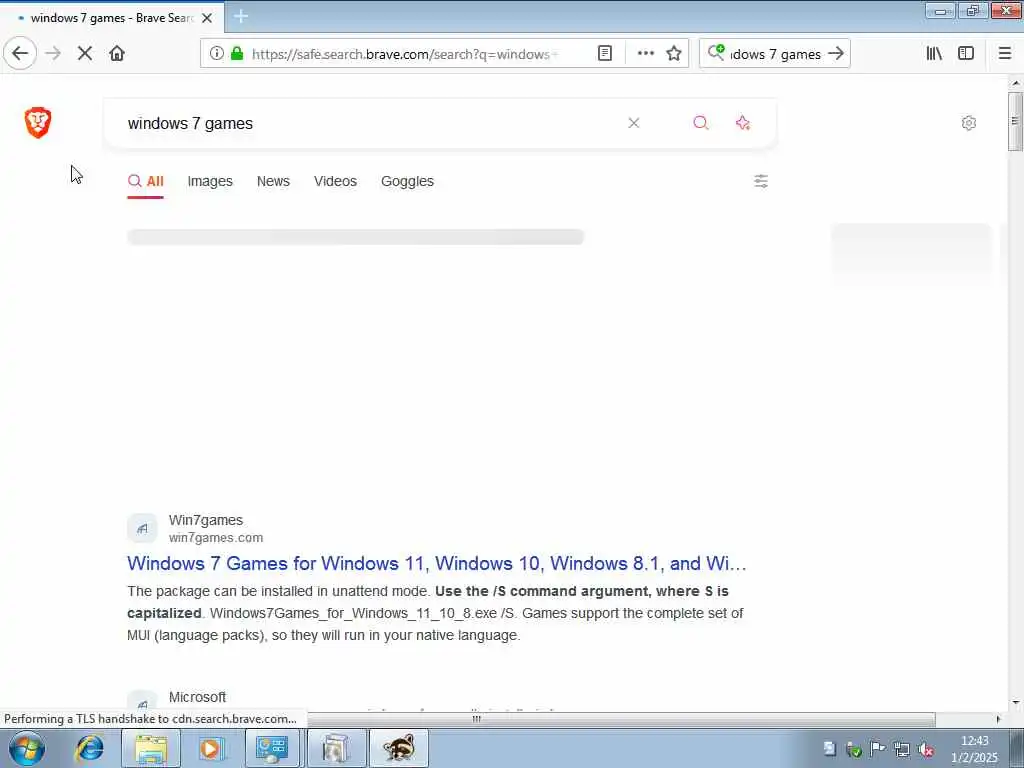Click the Win7games site name label
1024x768 pixels.
tap(206, 520)
